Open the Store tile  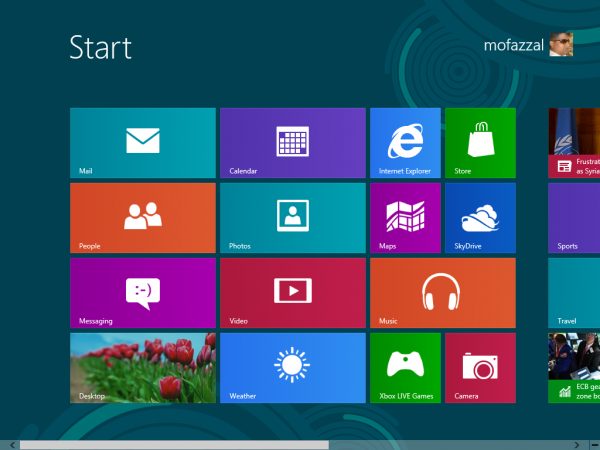[480, 143]
